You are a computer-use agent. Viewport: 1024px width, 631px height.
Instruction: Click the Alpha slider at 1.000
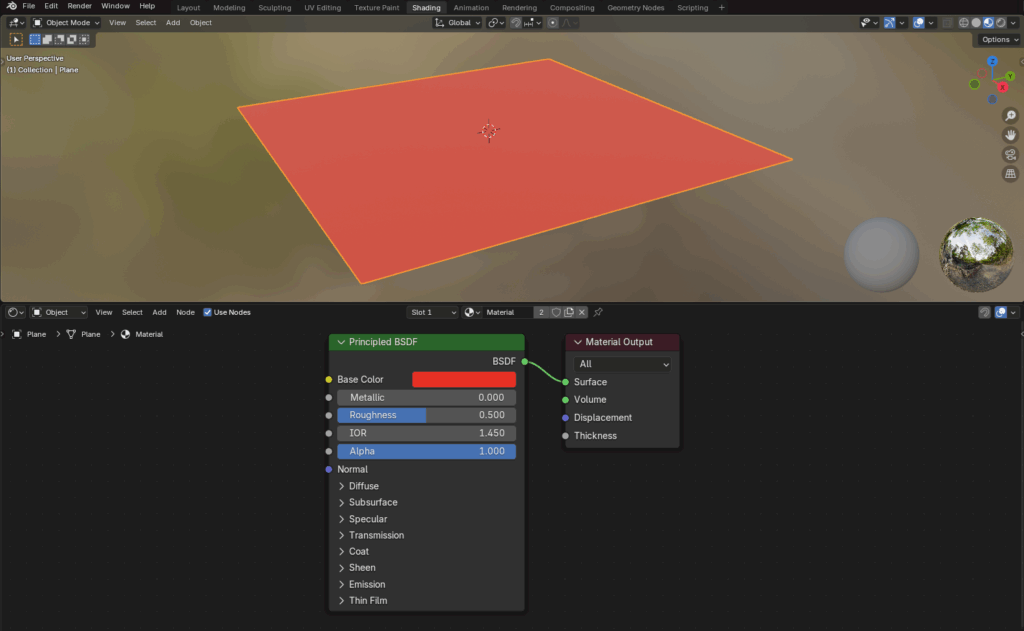click(426, 451)
